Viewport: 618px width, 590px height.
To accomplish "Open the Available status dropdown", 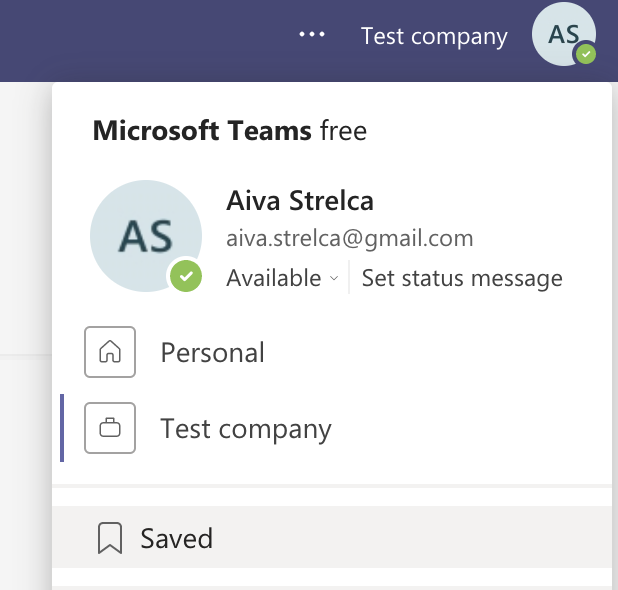I will [274, 278].
